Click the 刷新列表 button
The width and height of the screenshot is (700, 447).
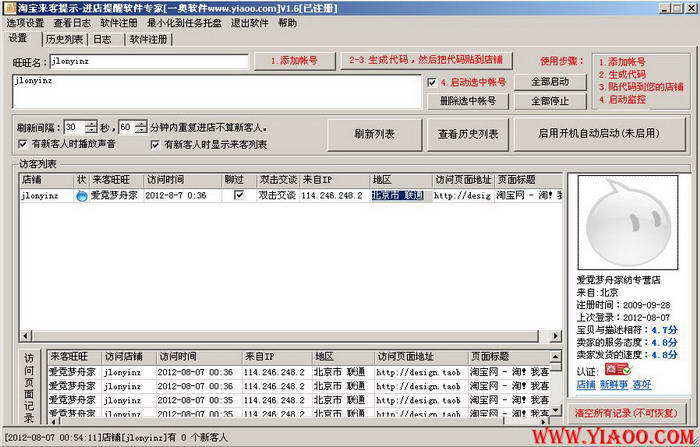click(x=374, y=133)
